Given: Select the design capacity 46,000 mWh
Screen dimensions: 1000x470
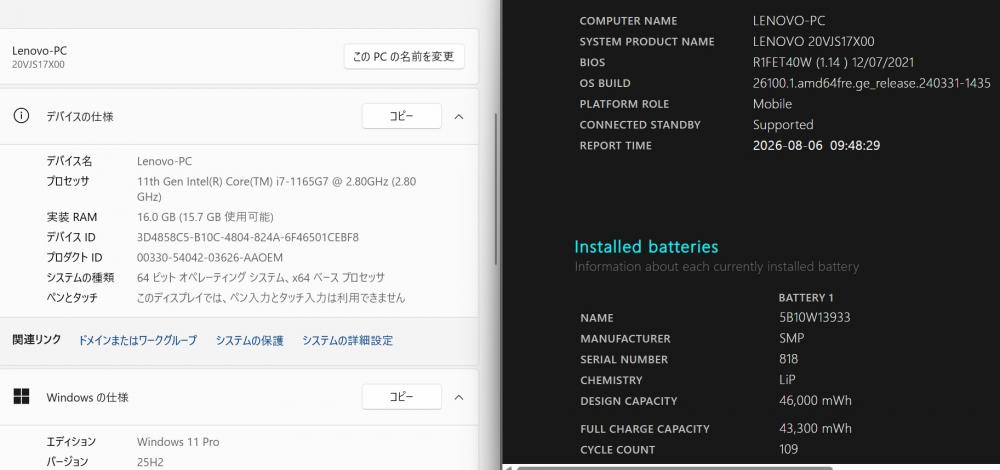Looking at the screenshot, I should coord(815,400).
